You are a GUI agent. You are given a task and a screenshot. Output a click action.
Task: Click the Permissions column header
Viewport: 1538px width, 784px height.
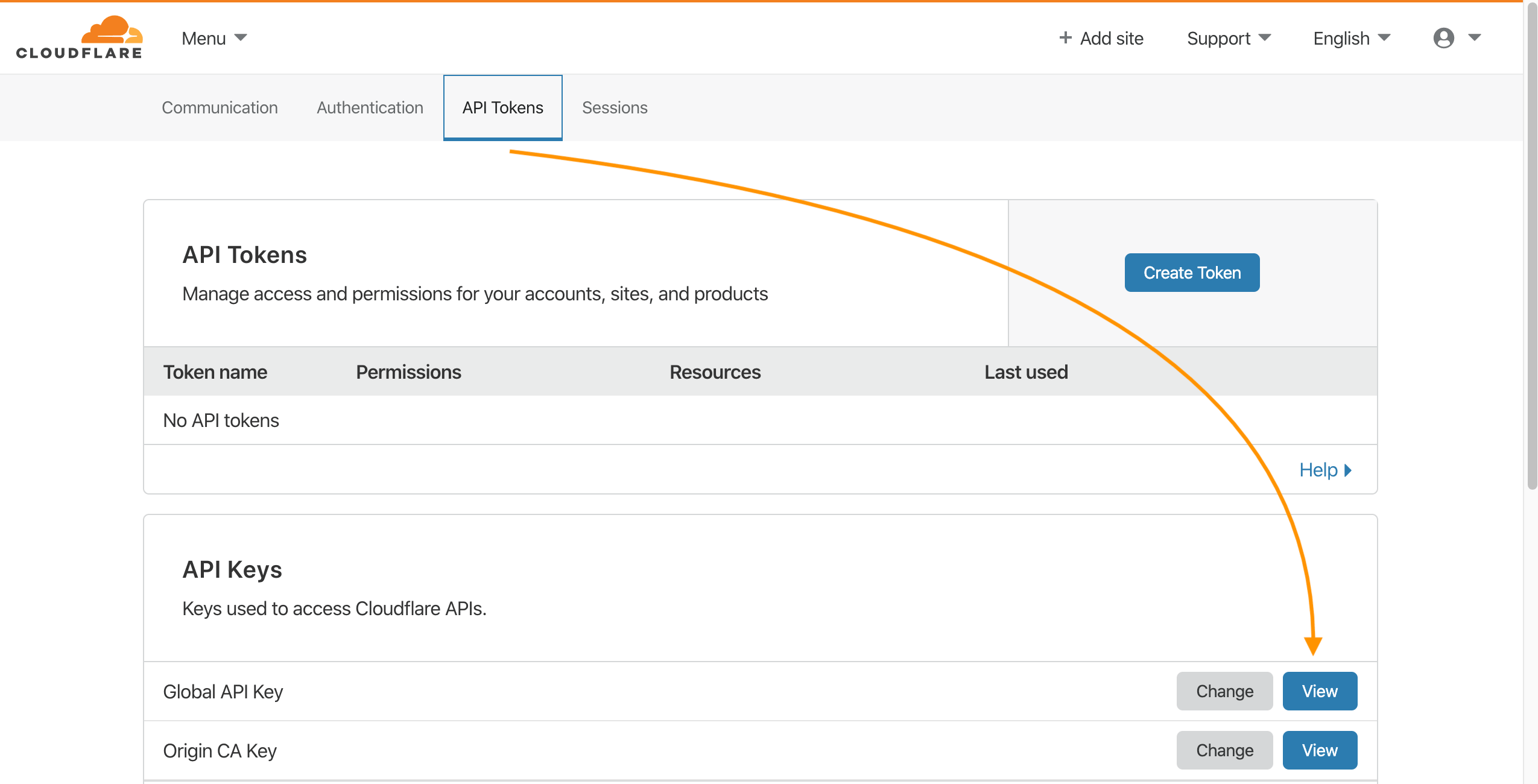(x=408, y=372)
